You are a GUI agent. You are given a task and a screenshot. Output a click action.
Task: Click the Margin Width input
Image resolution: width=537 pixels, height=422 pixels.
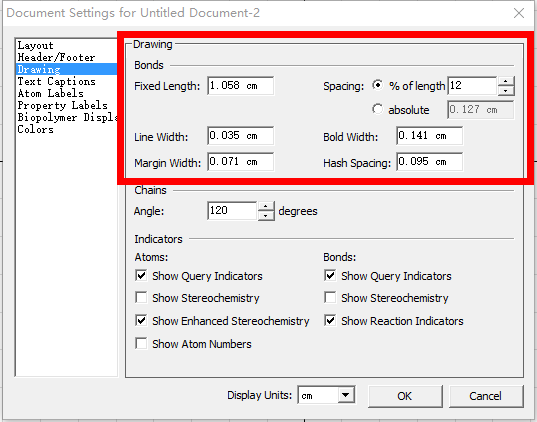[240, 162]
